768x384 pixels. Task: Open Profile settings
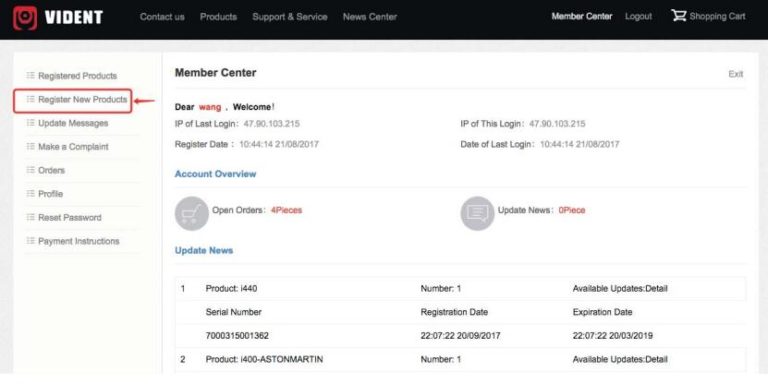(x=50, y=194)
